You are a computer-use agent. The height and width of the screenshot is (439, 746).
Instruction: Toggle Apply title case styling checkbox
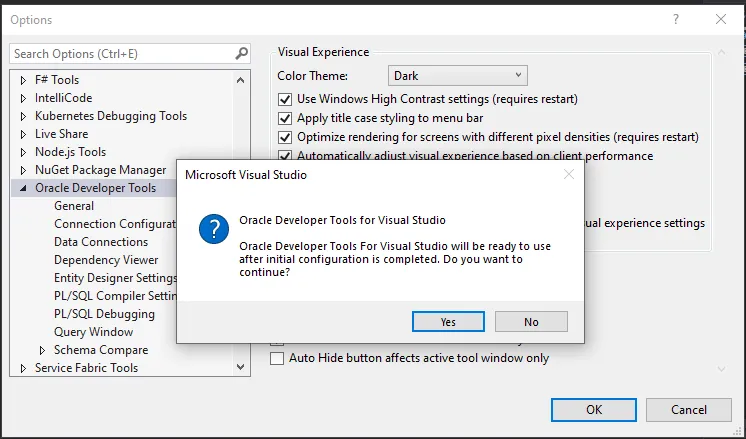285,118
